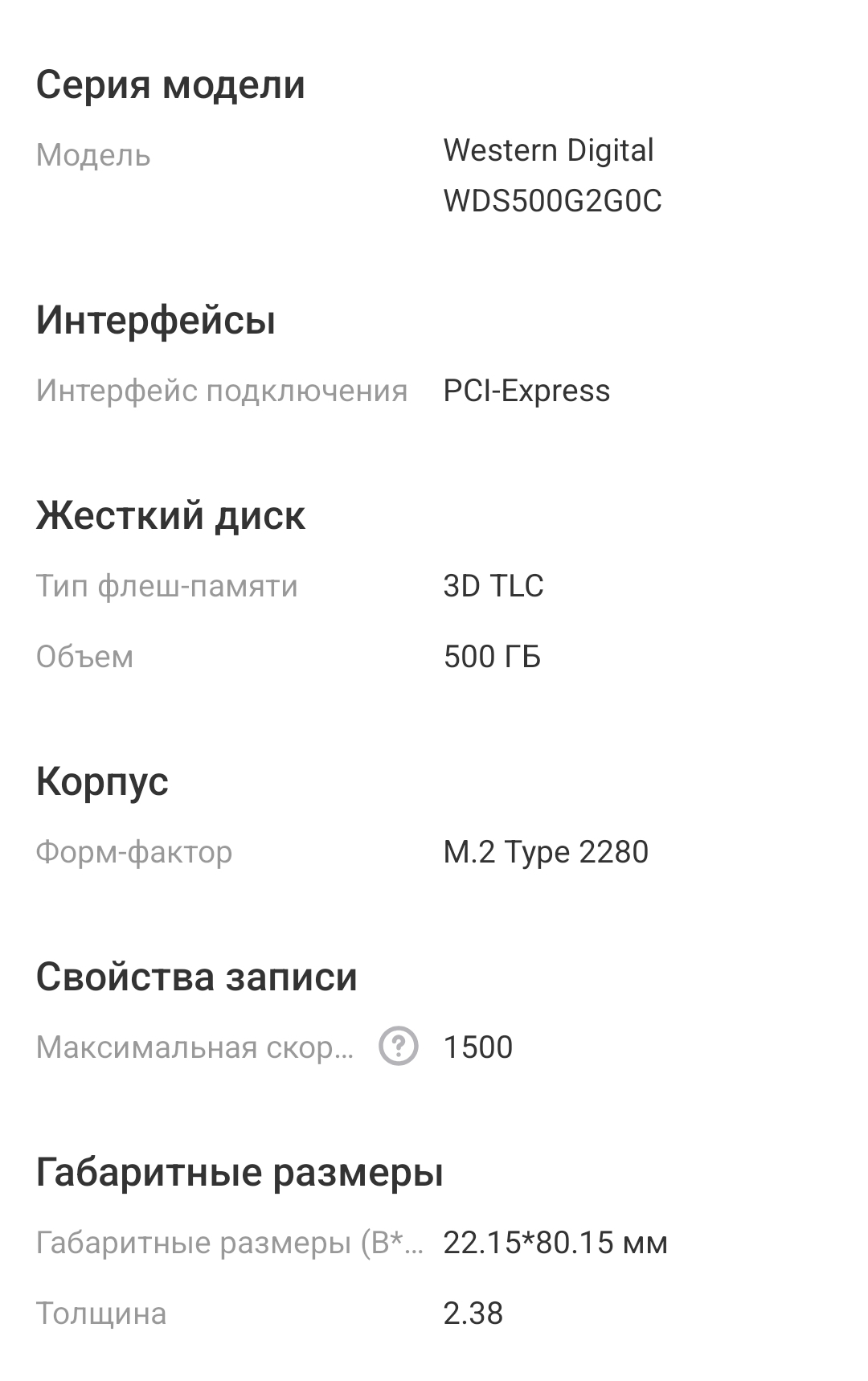The width and height of the screenshot is (868, 1381).
Task: Click the "Объем" spec label
Action: tap(85, 657)
